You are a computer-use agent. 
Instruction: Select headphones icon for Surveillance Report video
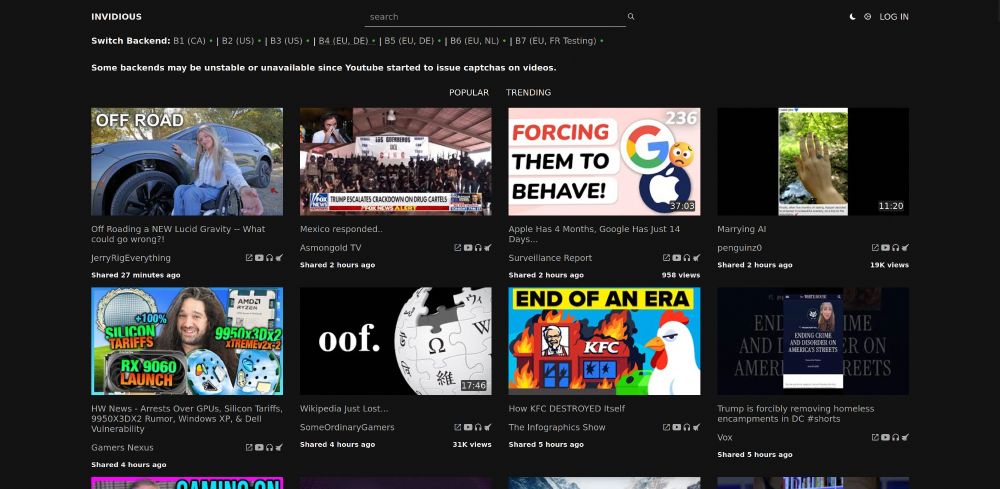[x=686, y=258]
